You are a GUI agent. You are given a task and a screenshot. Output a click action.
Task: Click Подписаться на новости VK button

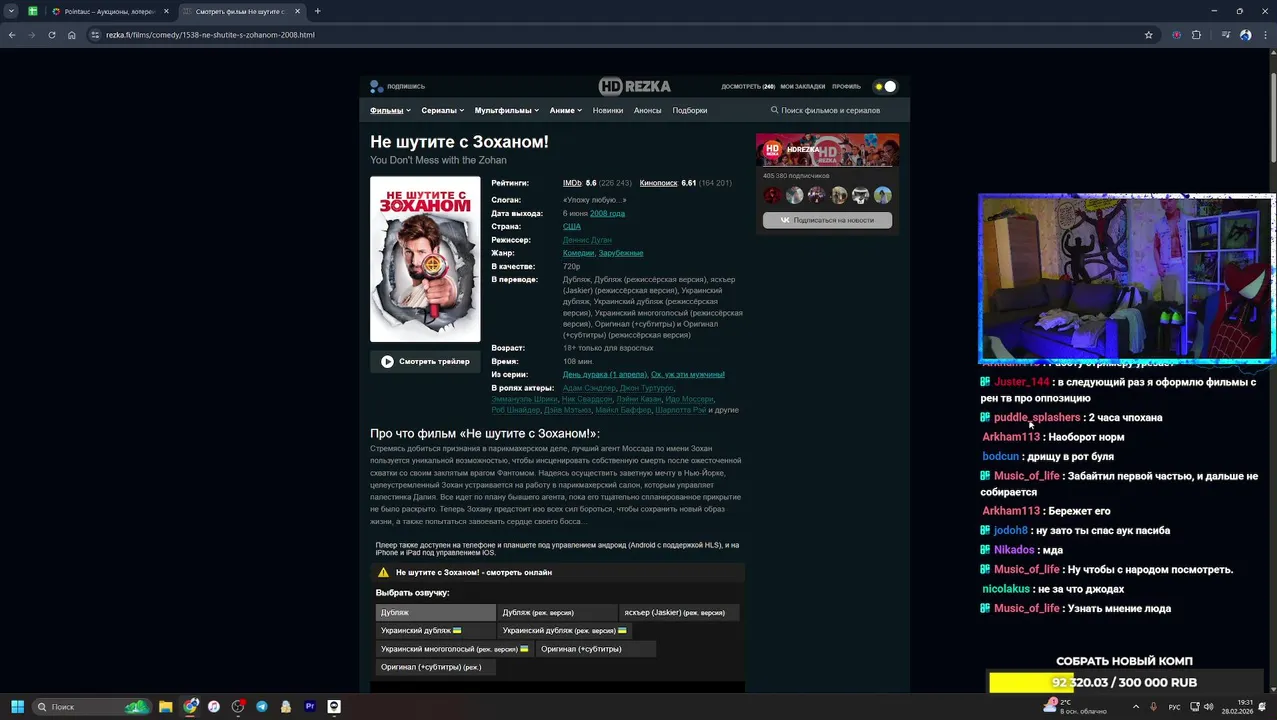(827, 220)
